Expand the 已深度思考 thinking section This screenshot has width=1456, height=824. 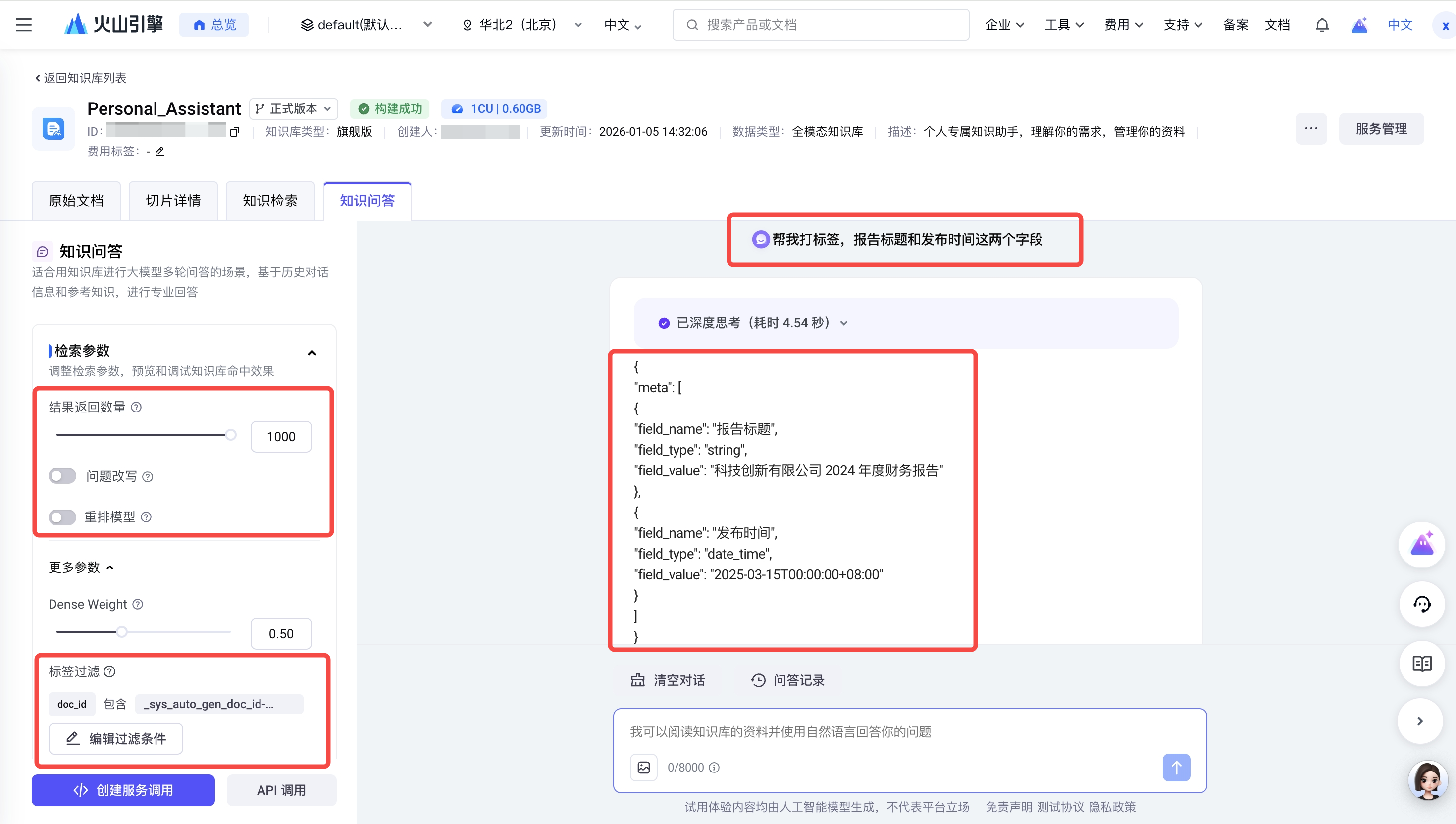843,323
